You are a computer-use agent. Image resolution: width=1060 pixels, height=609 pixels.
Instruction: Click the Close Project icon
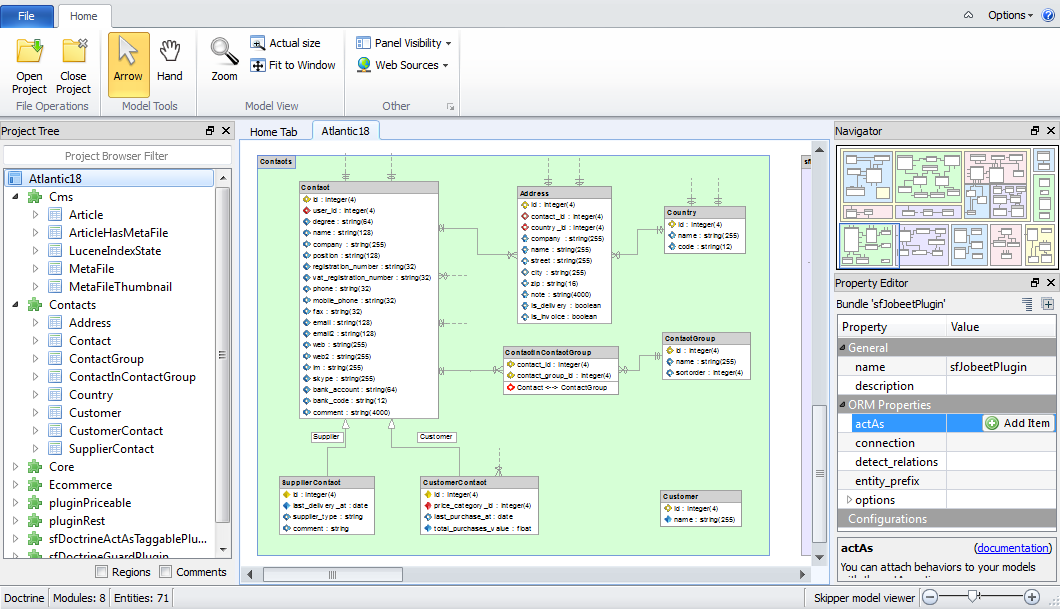pos(73,52)
